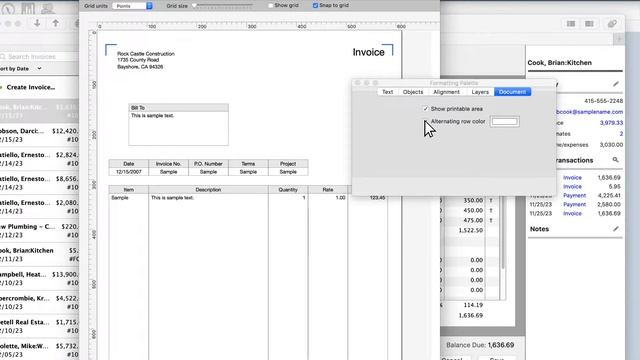Click the Description column header
The image size is (640, 360).
[208, 190]
